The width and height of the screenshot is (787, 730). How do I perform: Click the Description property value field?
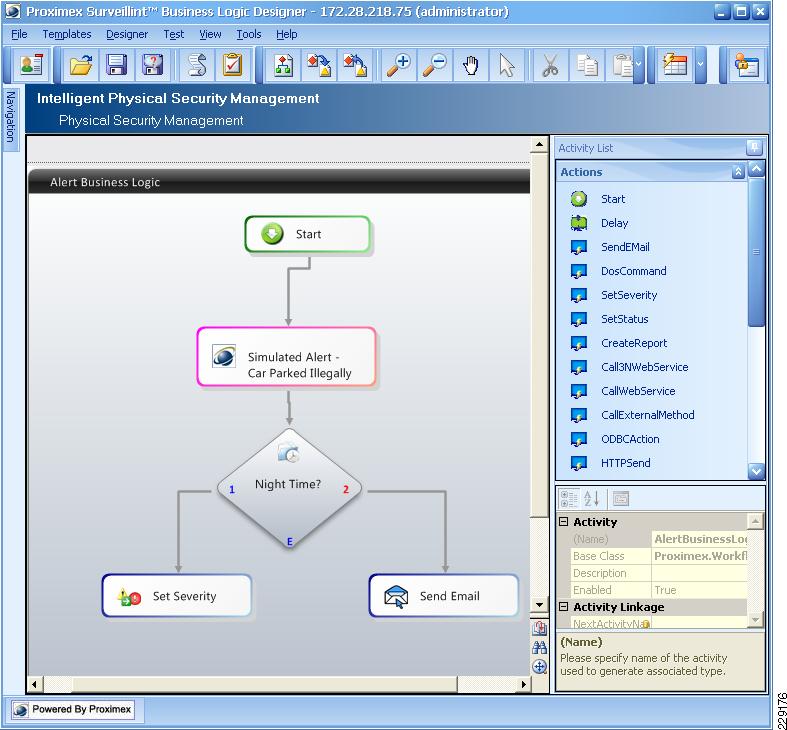click(x=699, y=573)
